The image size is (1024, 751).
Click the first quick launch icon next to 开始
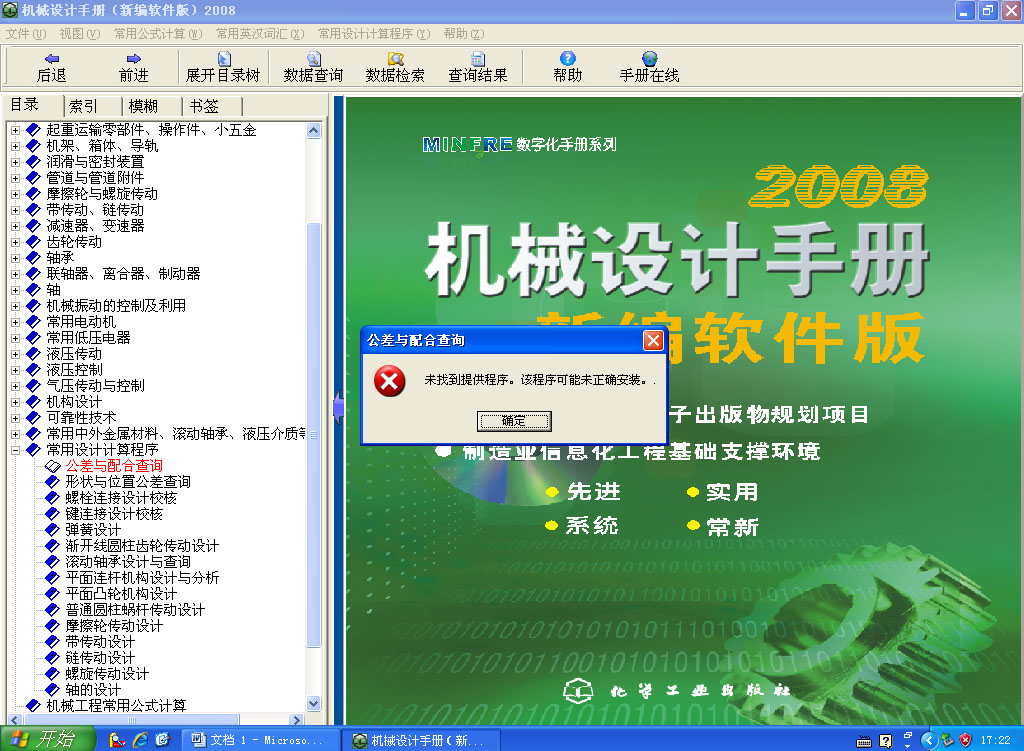pos(117,739)
